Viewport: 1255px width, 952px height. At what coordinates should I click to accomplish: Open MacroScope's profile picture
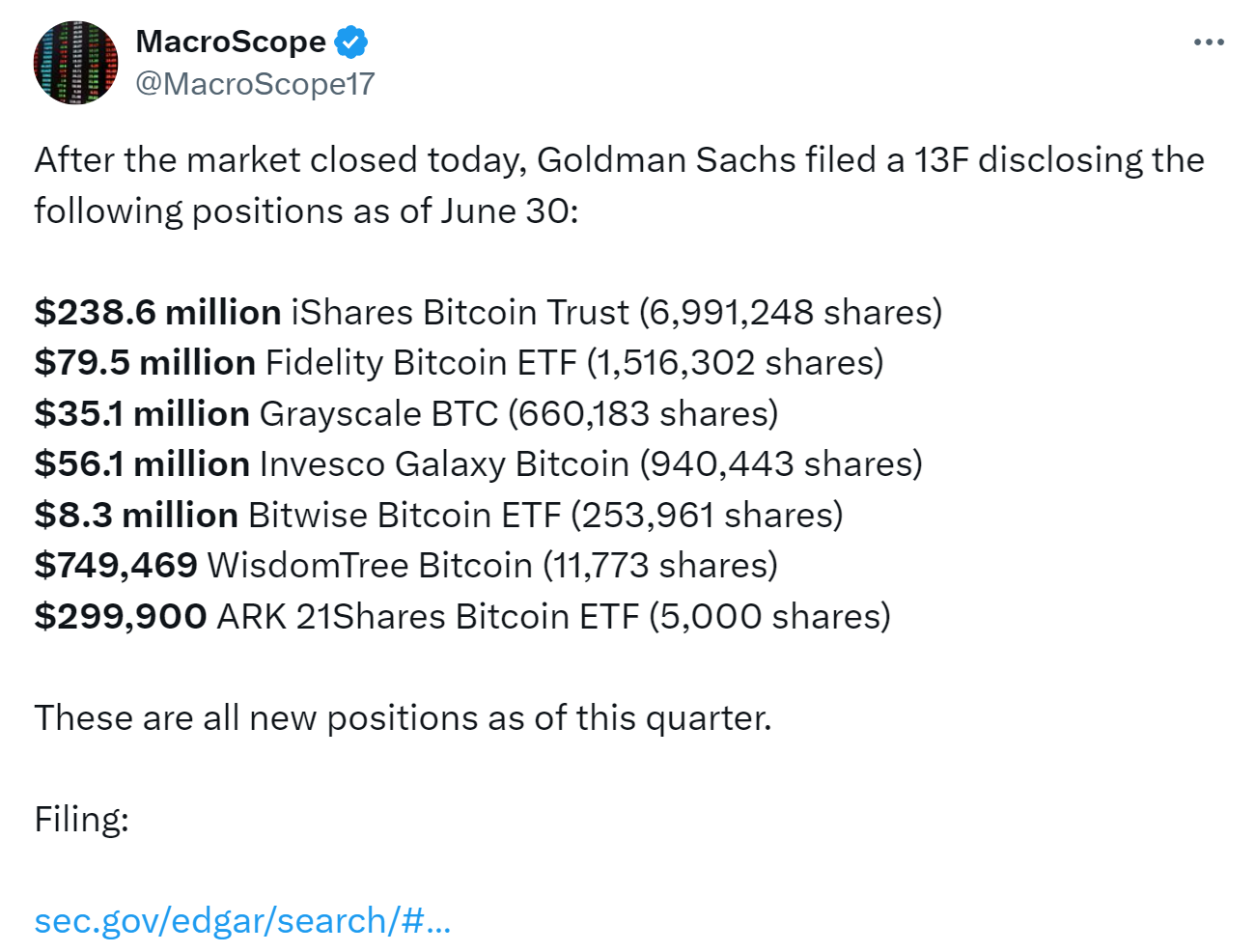[x=75, y=63]
